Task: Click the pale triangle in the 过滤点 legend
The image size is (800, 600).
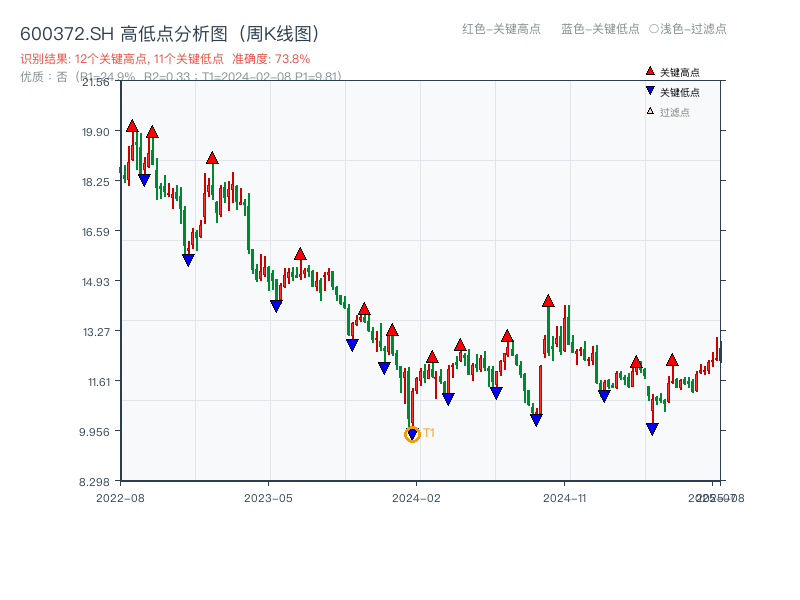Action: pos(650,111)
